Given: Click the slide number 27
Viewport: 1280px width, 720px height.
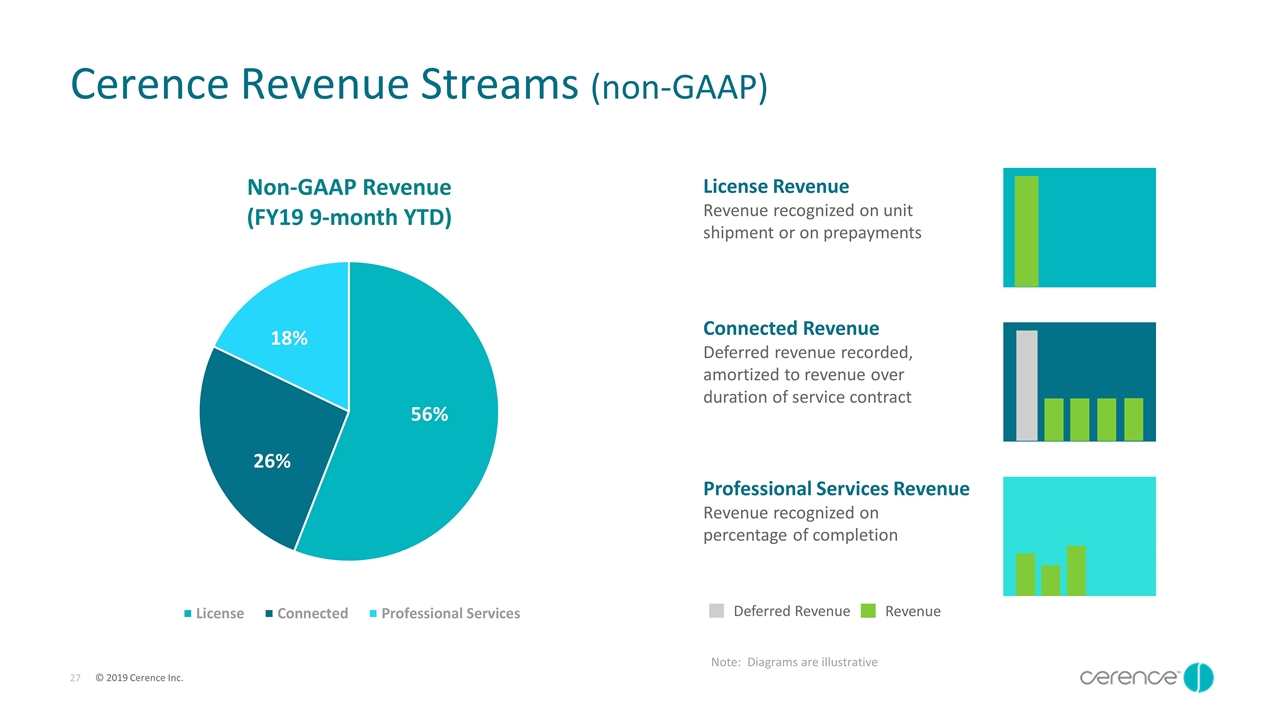Looking at the screenshot, I should [x=75, y=679].
